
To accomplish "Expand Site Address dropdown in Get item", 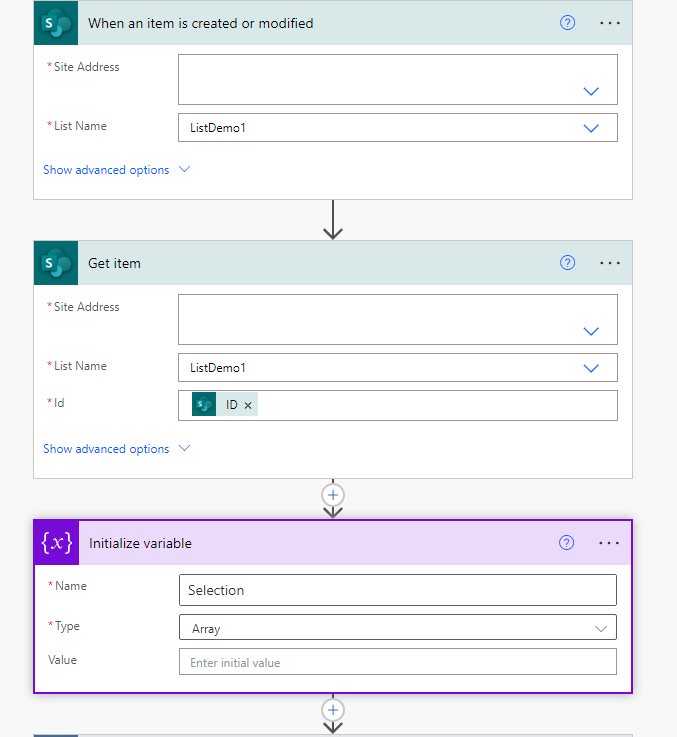I will point(591,331).
